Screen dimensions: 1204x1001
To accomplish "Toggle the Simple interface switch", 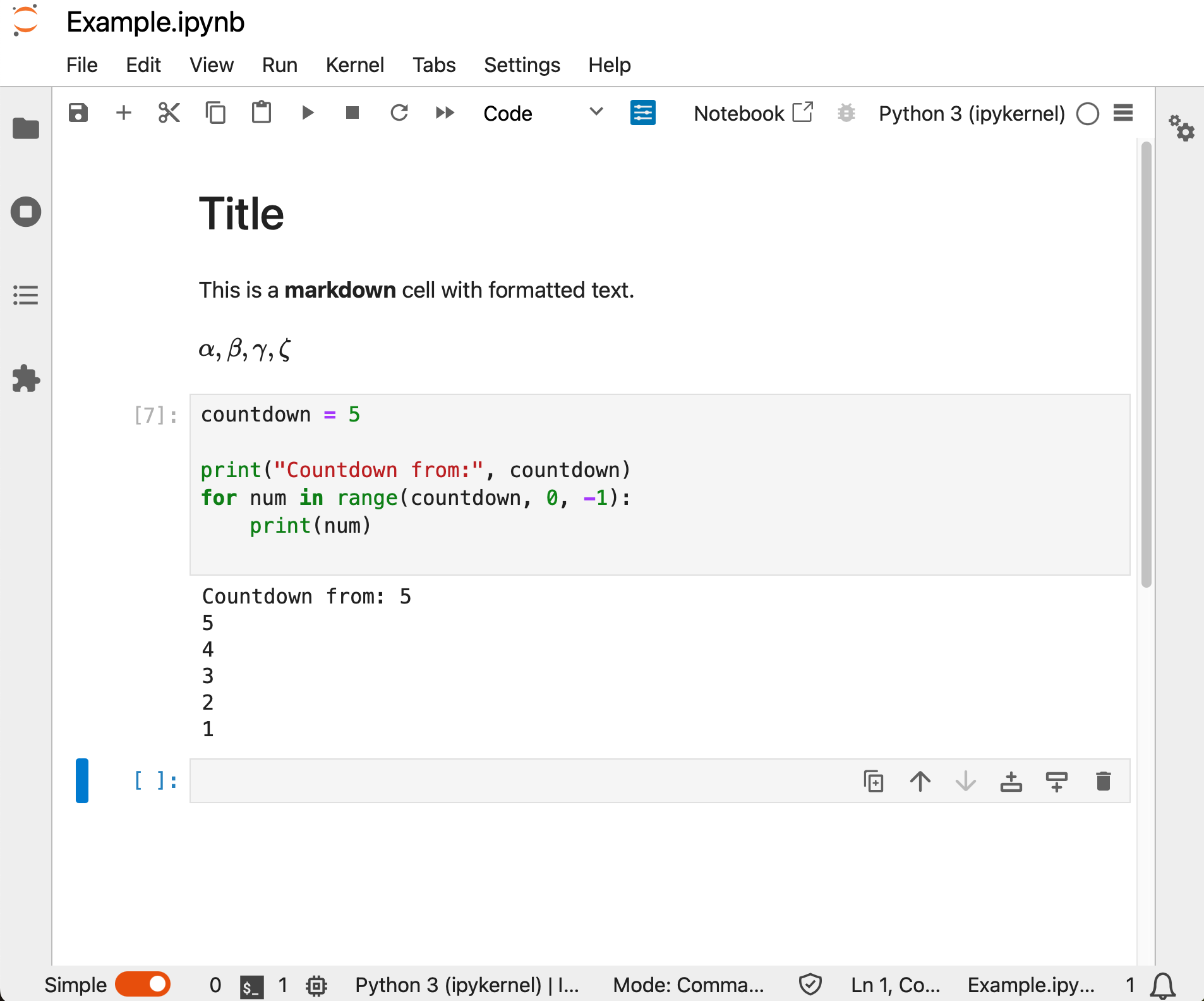I will tap(143, 985).
